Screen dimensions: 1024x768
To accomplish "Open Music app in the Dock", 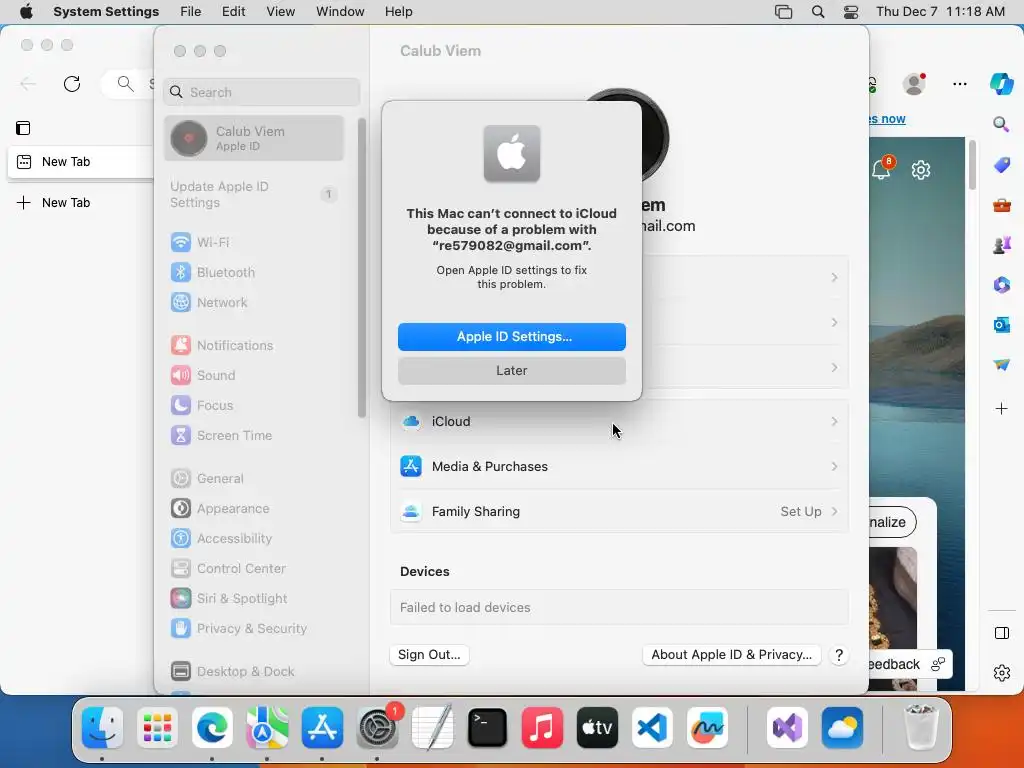I will coord(542,728).
